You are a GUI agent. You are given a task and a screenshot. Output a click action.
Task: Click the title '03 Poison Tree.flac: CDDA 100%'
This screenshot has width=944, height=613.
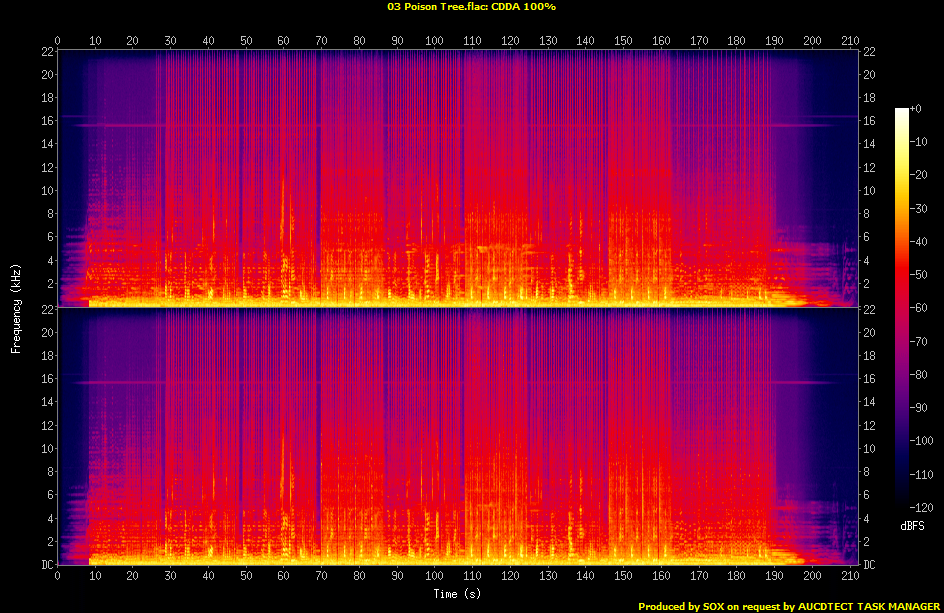(471, 7)
